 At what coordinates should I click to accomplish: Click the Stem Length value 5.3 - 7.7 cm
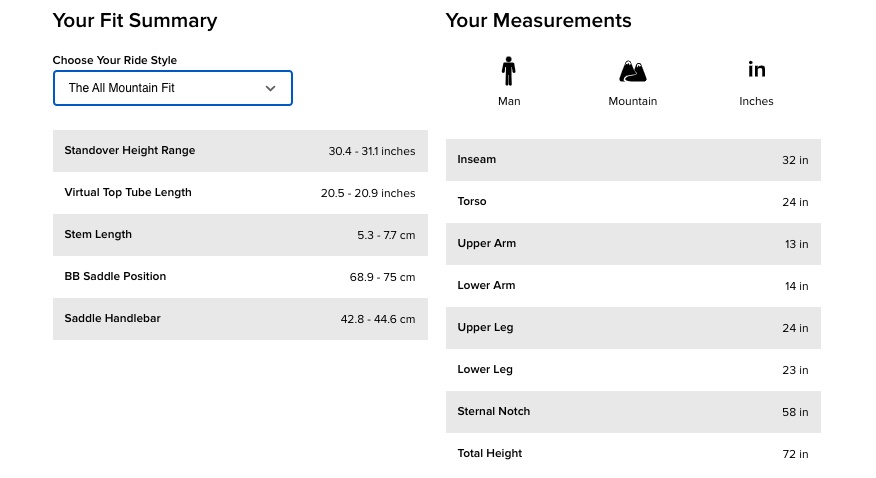coord(385,235)
